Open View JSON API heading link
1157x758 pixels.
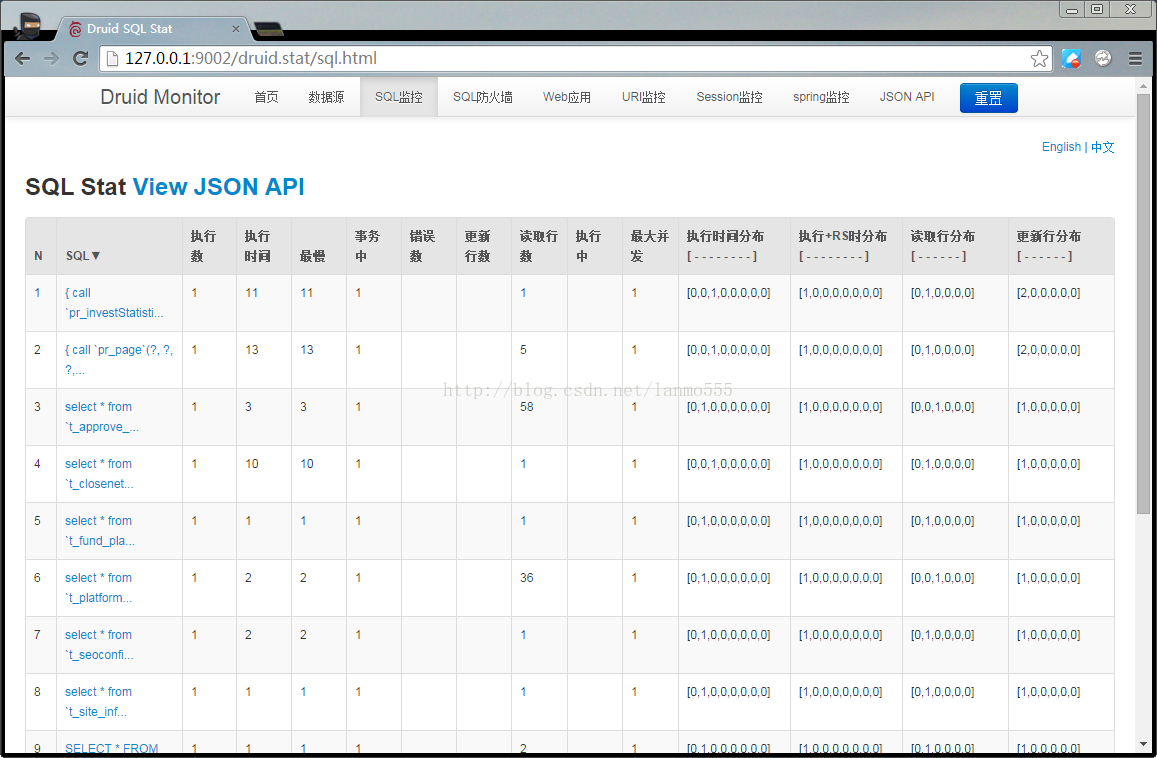click(218, 187)
